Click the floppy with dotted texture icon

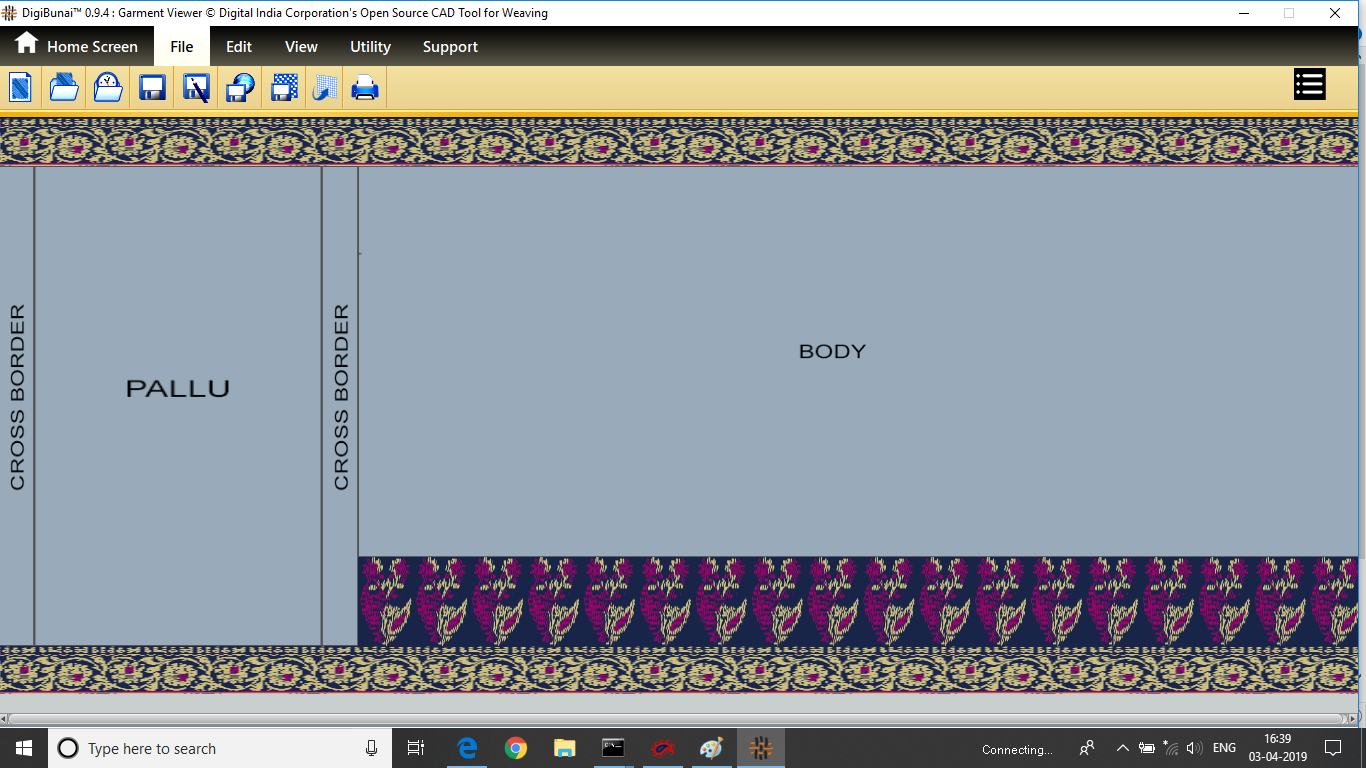click(284, 88)
